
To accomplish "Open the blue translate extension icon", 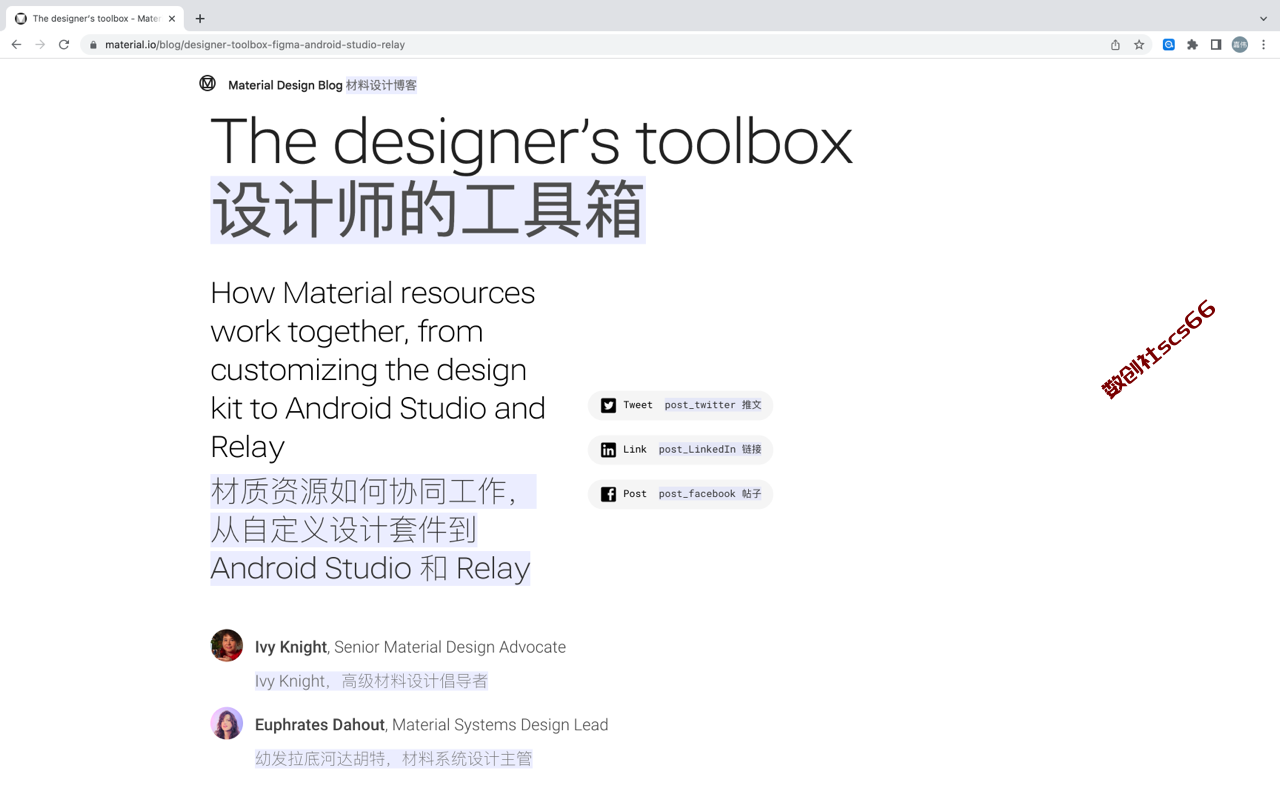I will (1168, 44).
